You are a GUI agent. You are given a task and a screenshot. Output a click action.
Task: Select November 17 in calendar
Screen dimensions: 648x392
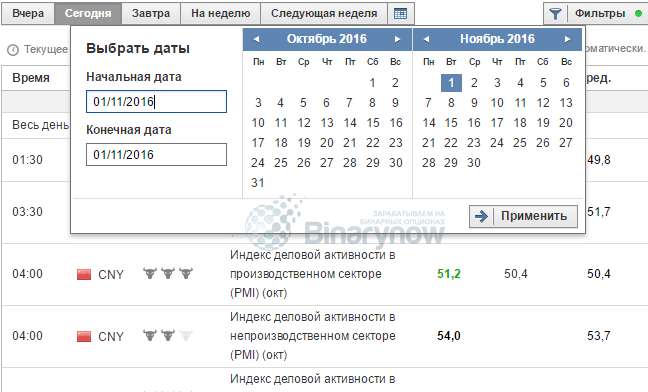point(497,123)
